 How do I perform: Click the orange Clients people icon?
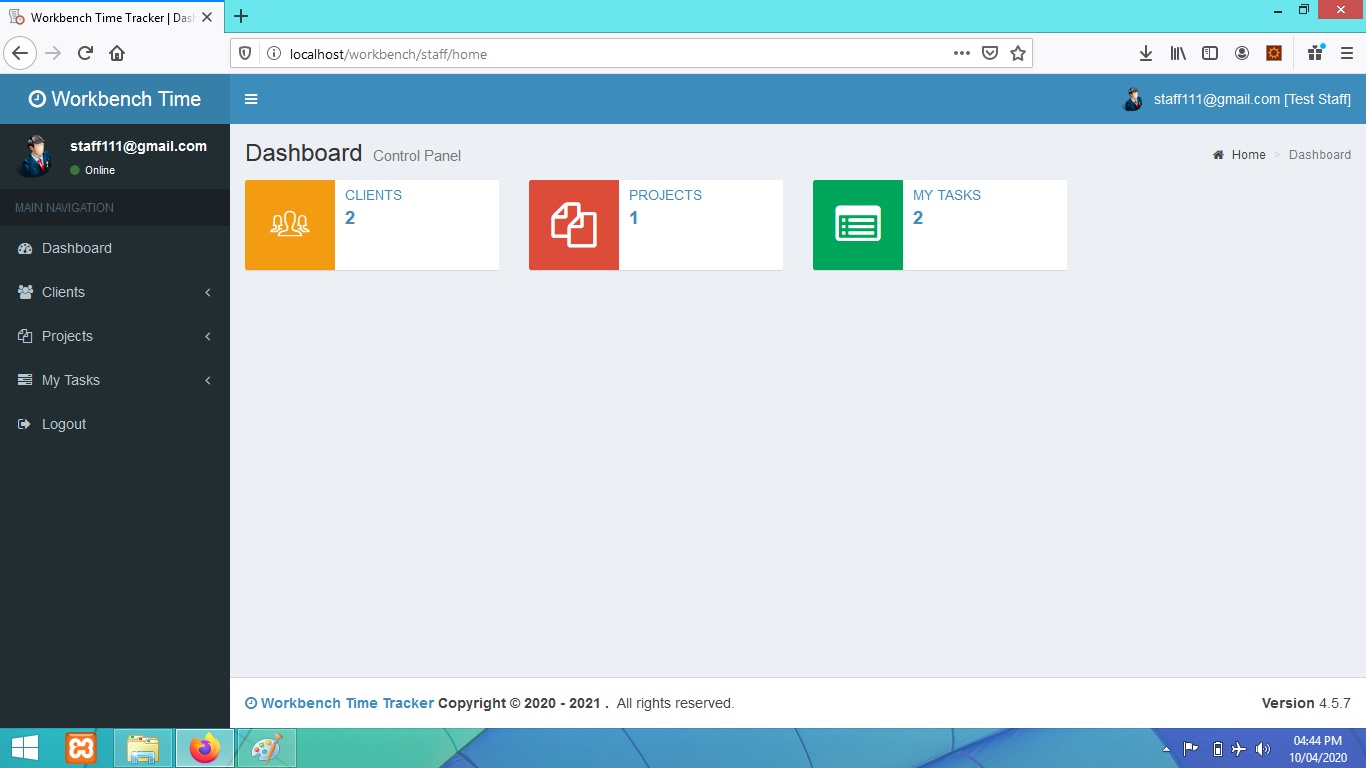pyautogui.click(x=289, y=224)
